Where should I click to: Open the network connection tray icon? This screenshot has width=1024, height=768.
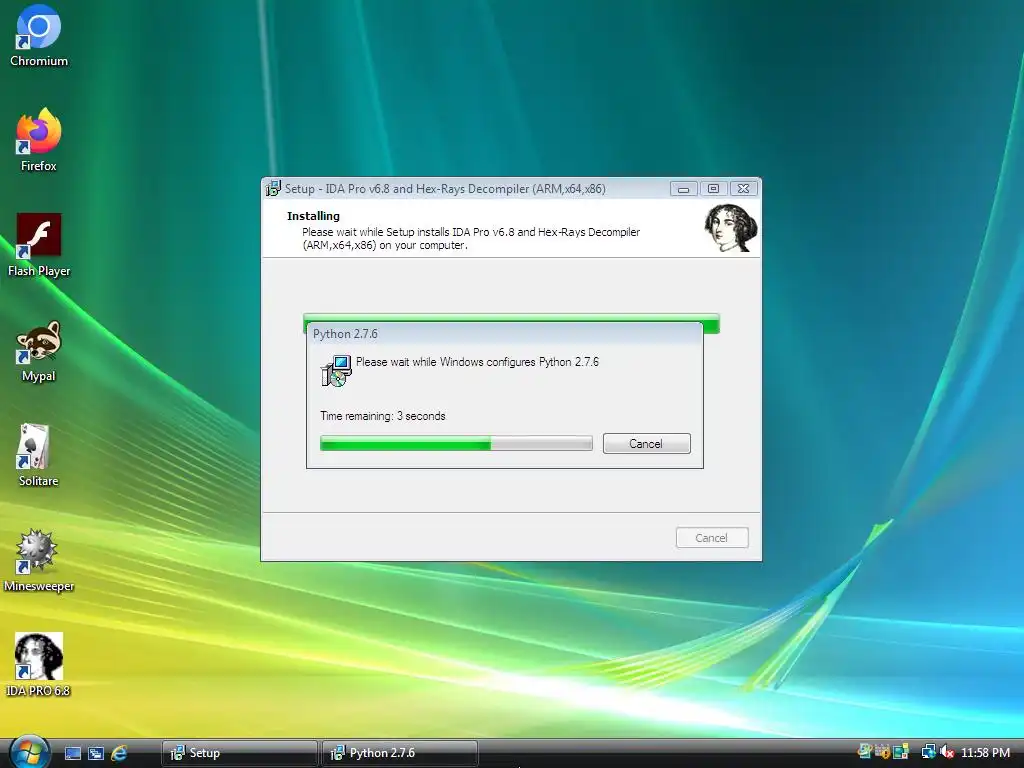(x=928, y=752)
